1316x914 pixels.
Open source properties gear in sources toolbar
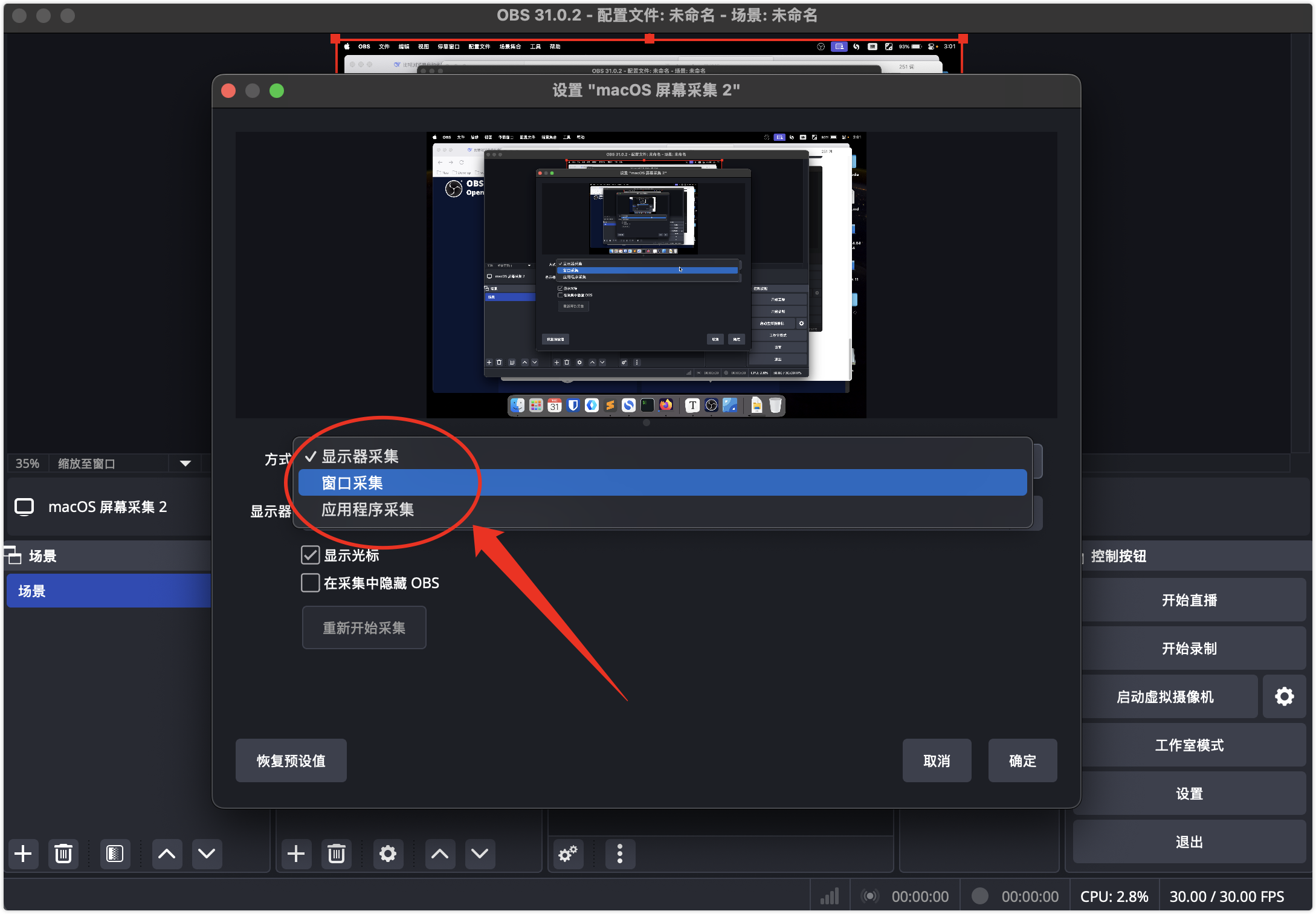tap(388, 854)
